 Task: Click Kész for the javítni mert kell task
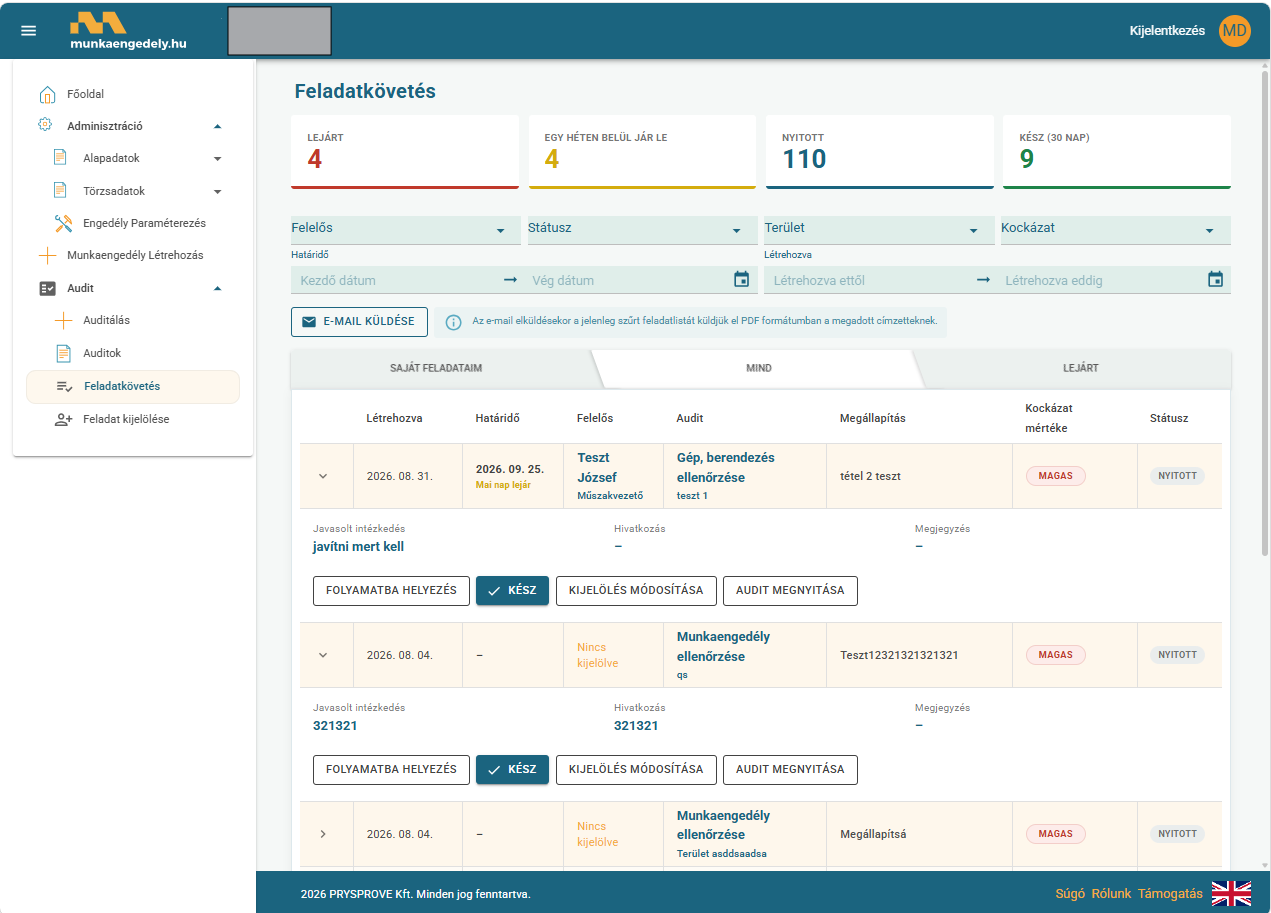click(512, 591)
